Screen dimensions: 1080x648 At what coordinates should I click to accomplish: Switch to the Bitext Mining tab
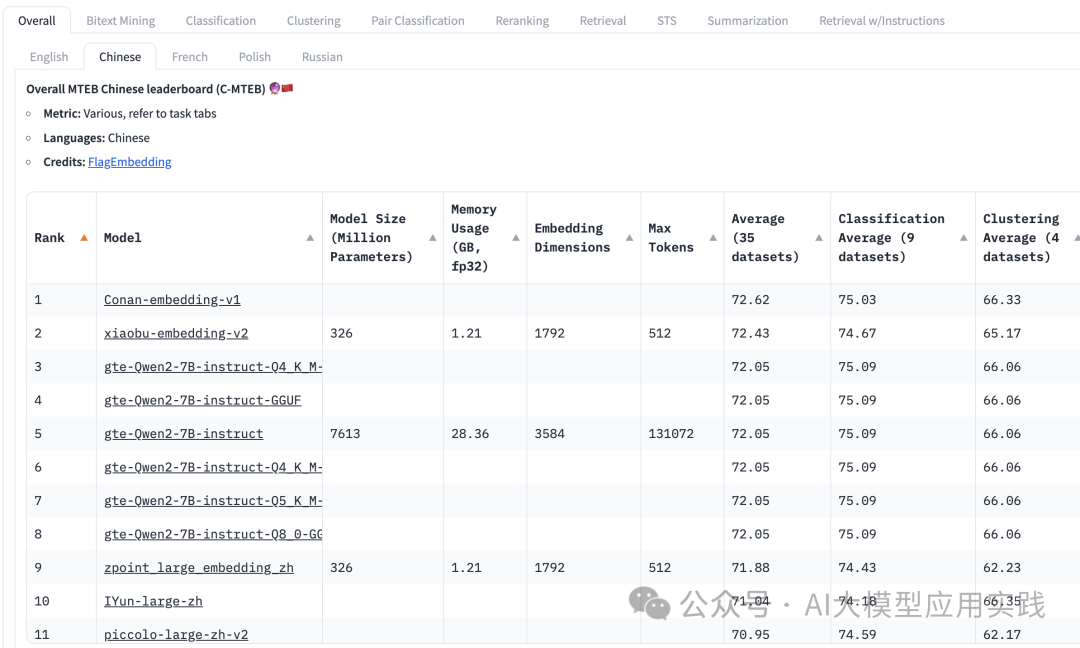(x=121, y=20)
